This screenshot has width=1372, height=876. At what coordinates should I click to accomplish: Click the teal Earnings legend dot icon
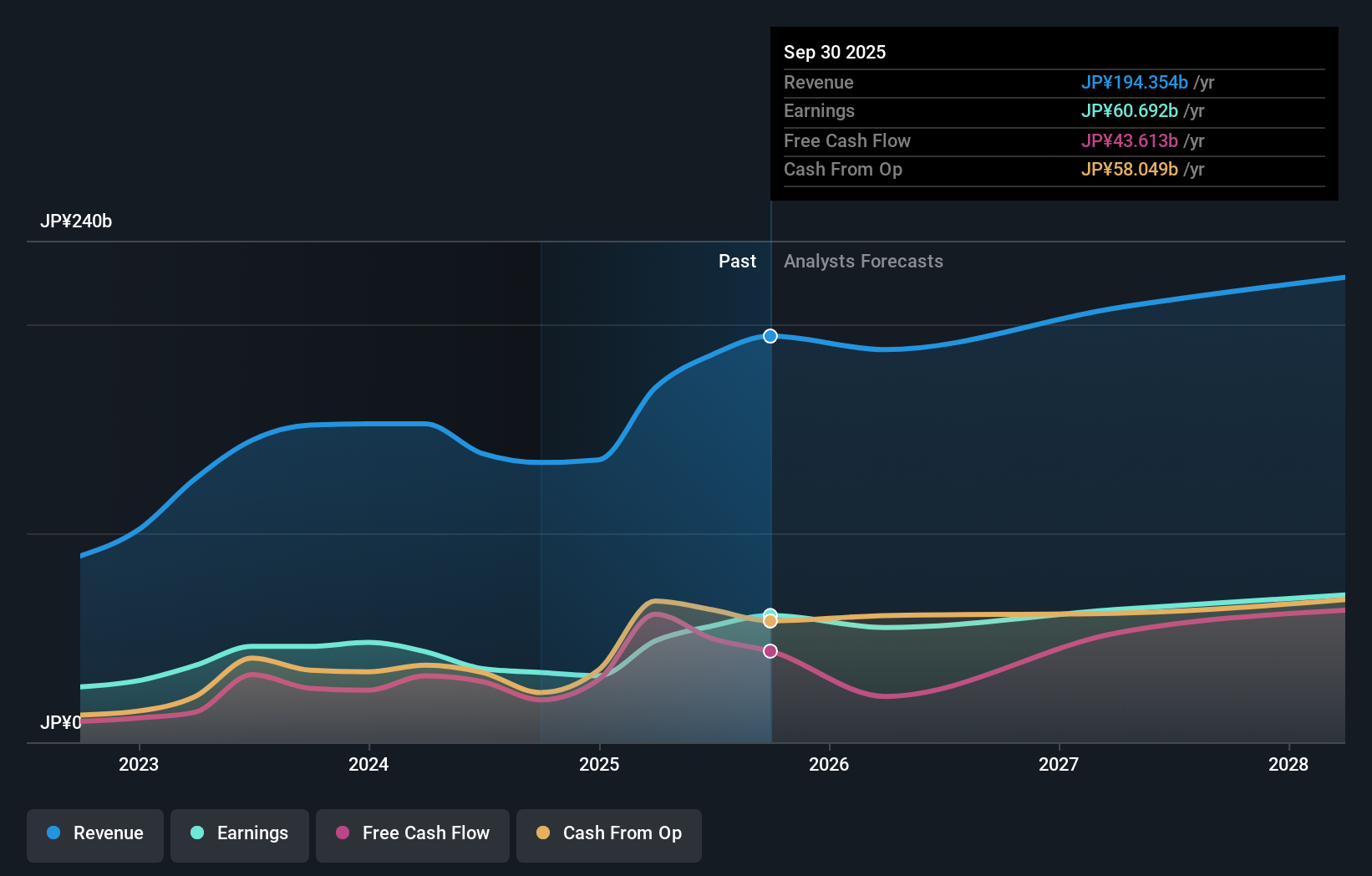pos(196,833)
